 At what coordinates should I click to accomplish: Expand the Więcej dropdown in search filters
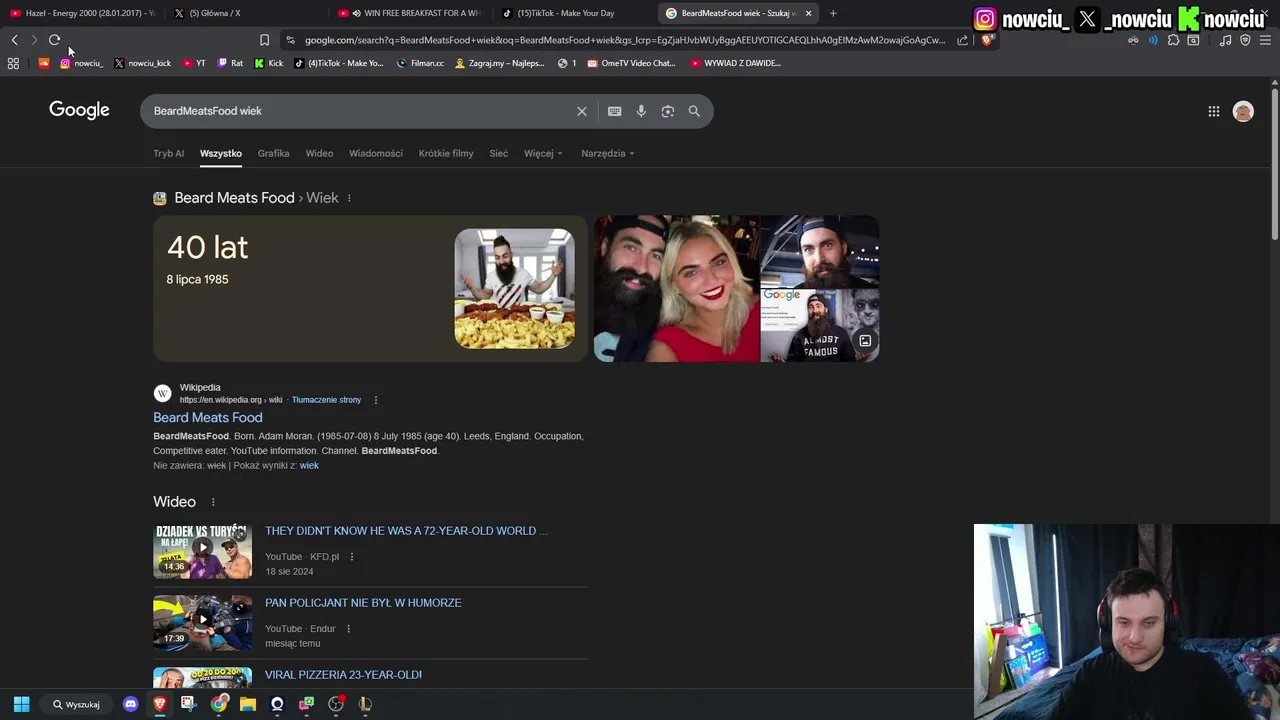543,154
